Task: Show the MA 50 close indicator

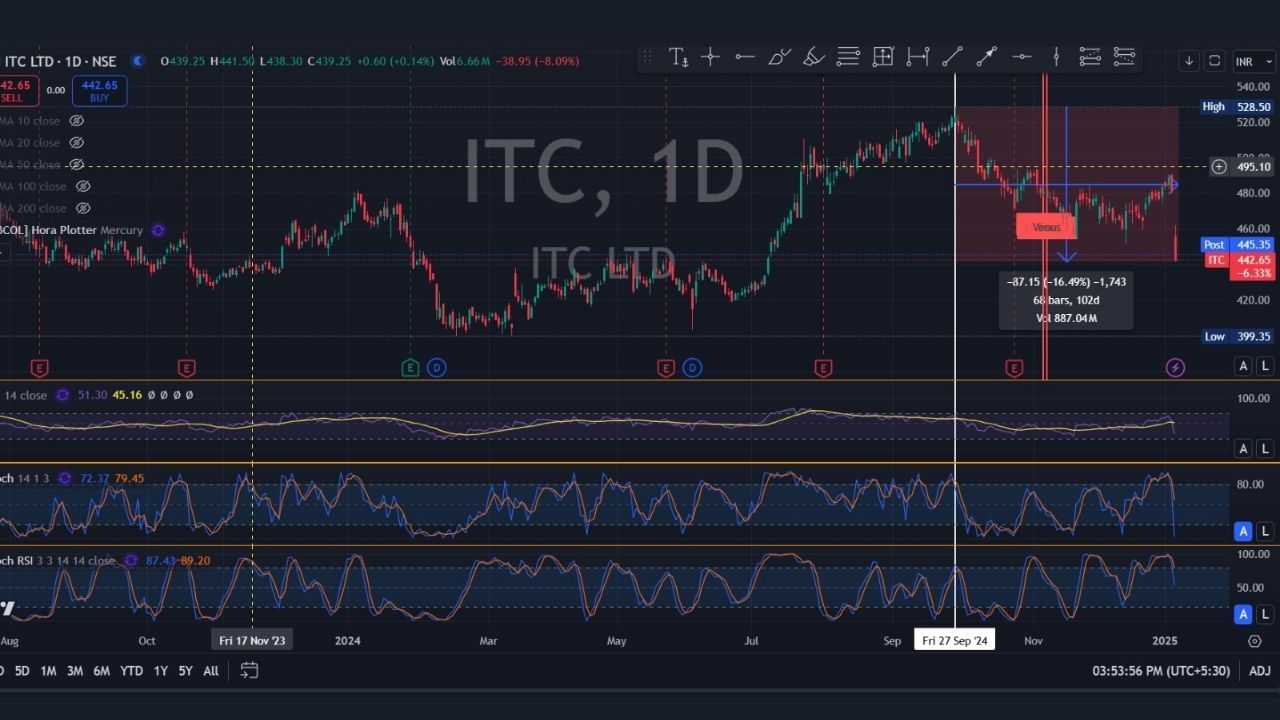Action: [x=76, y=165]
